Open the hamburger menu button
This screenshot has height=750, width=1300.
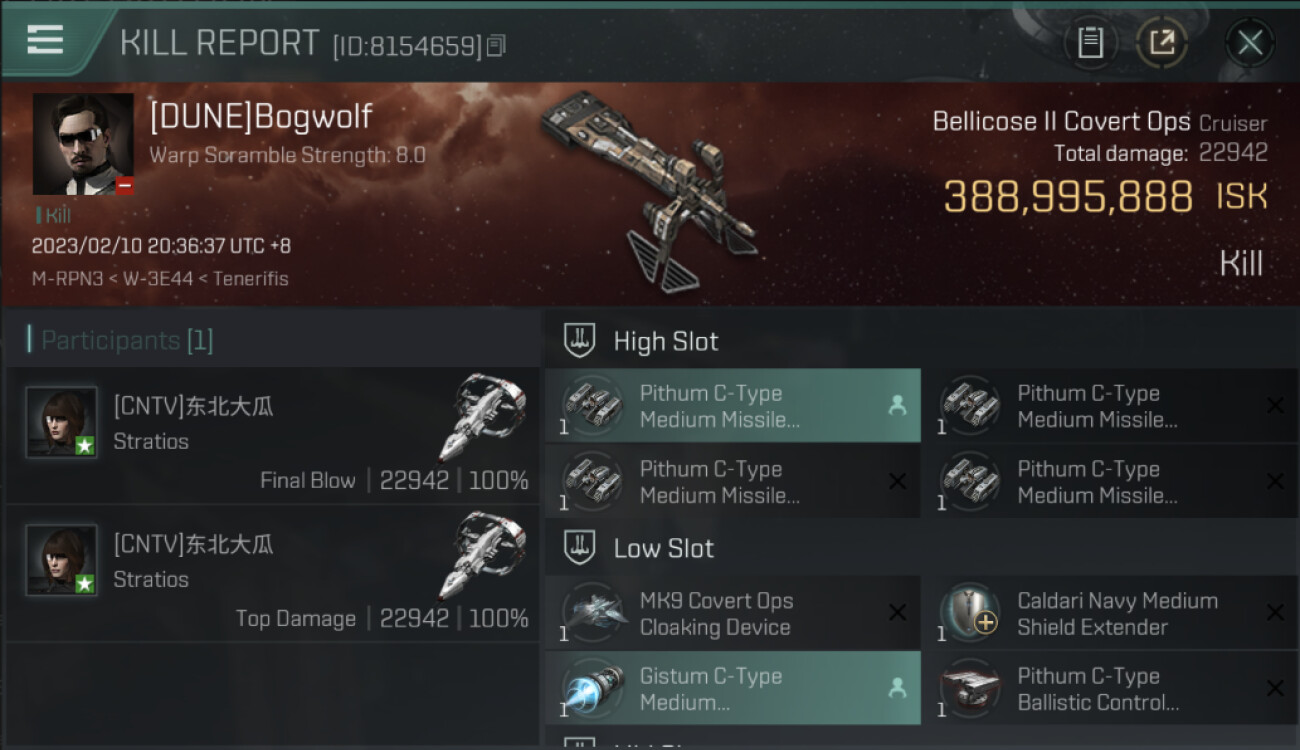pyautogui.click(x=45, y=40)
